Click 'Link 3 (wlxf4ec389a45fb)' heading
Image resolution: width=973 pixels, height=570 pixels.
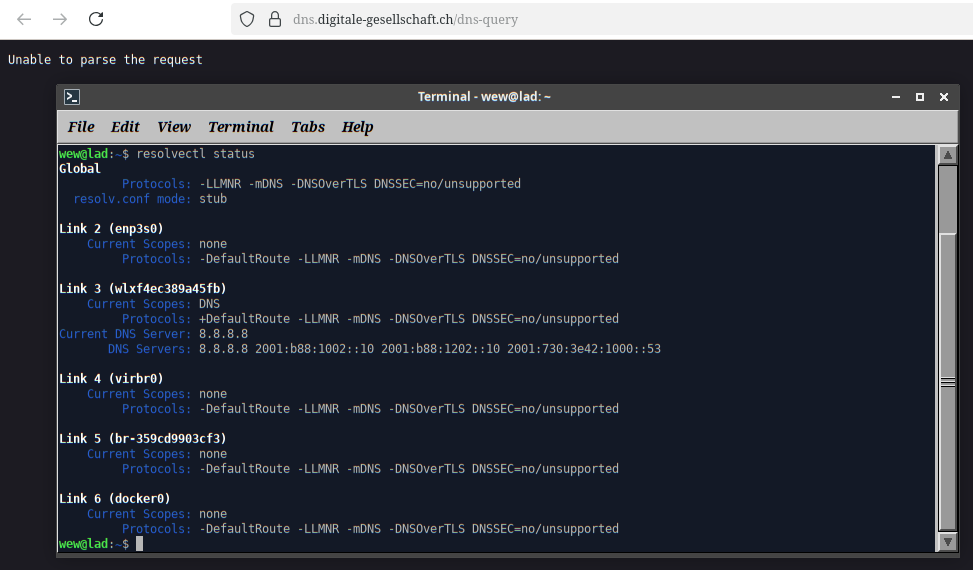click(143, 288)
